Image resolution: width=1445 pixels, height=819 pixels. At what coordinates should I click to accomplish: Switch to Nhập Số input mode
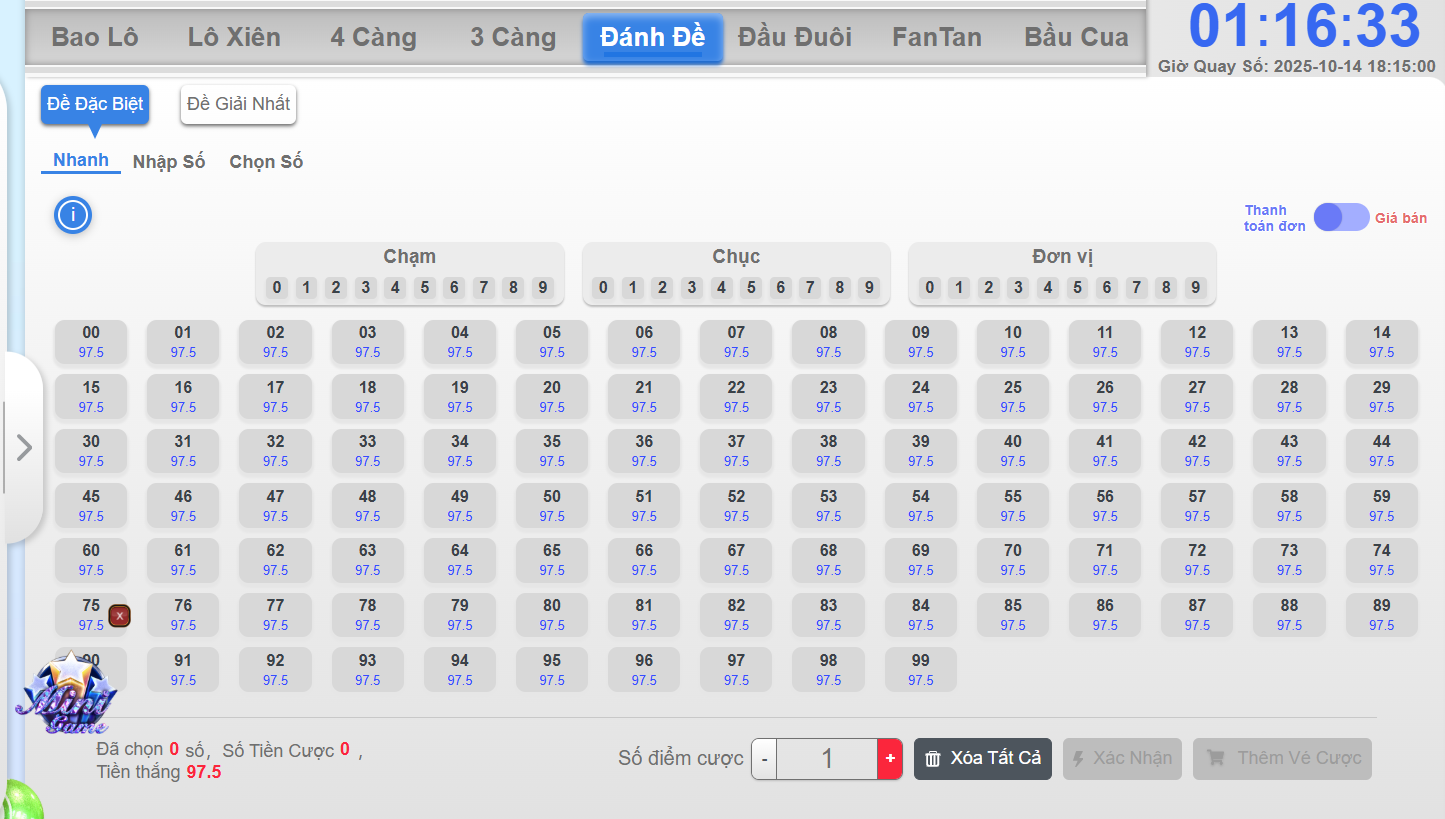coord(169,162)
